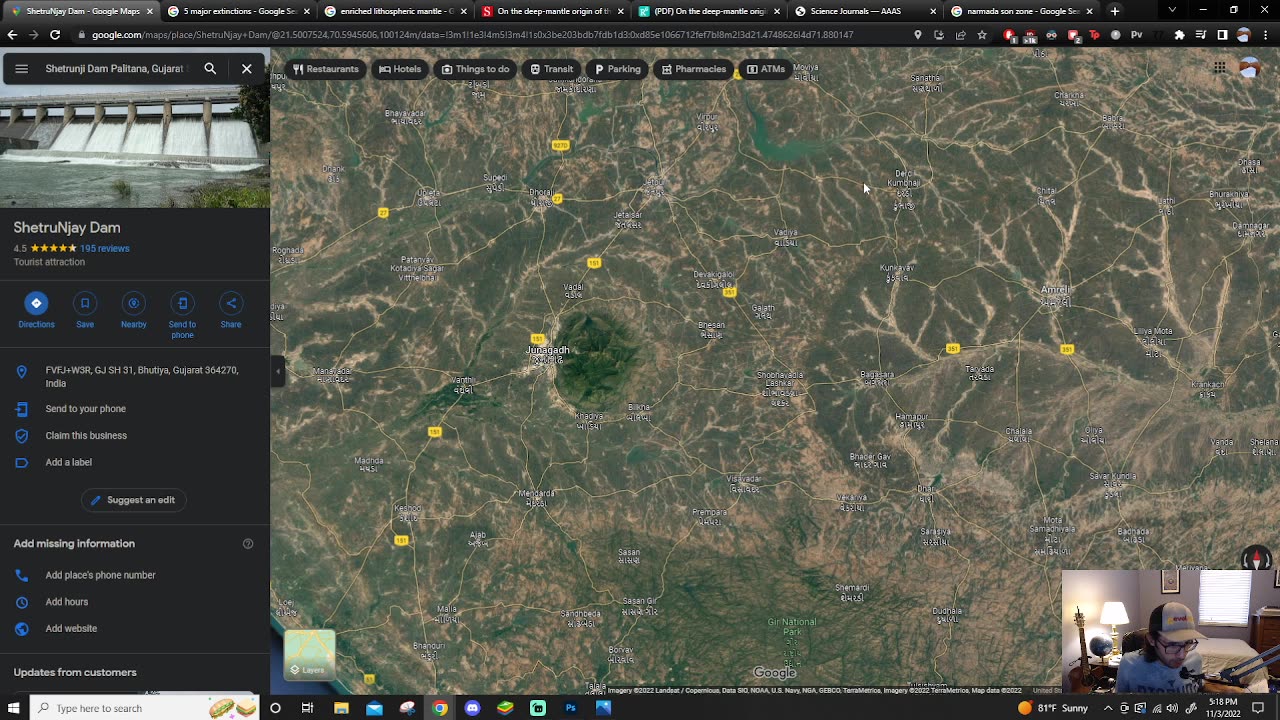Viewport: 1280px width, 720px height.
Task: Click the 'Suggest an edit' button
Action: point(134,500)
